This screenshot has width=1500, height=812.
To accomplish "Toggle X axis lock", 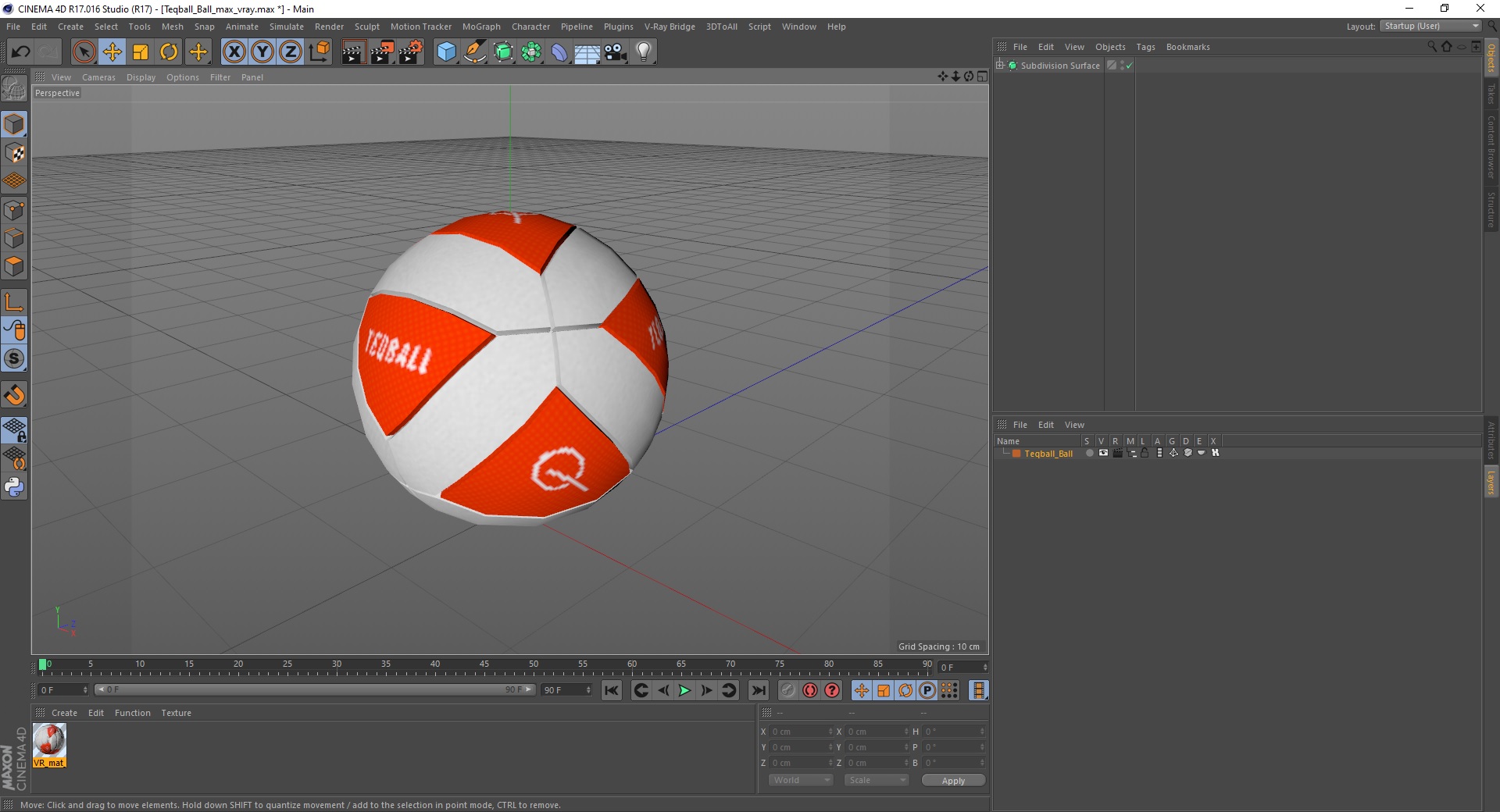I will [234, 52].
